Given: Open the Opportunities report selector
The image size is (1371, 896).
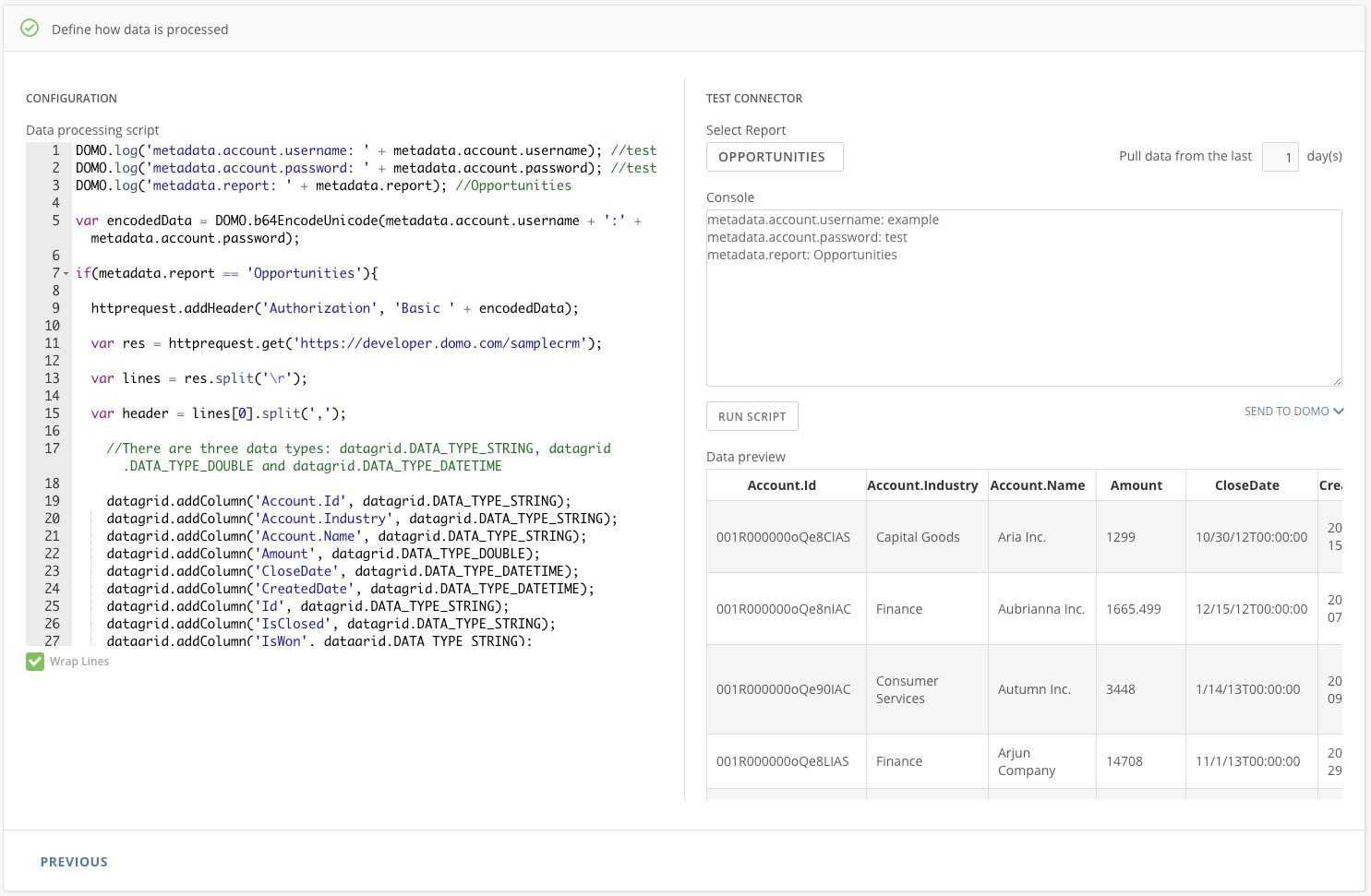Looking at the screenshot, I should [775, 157].
